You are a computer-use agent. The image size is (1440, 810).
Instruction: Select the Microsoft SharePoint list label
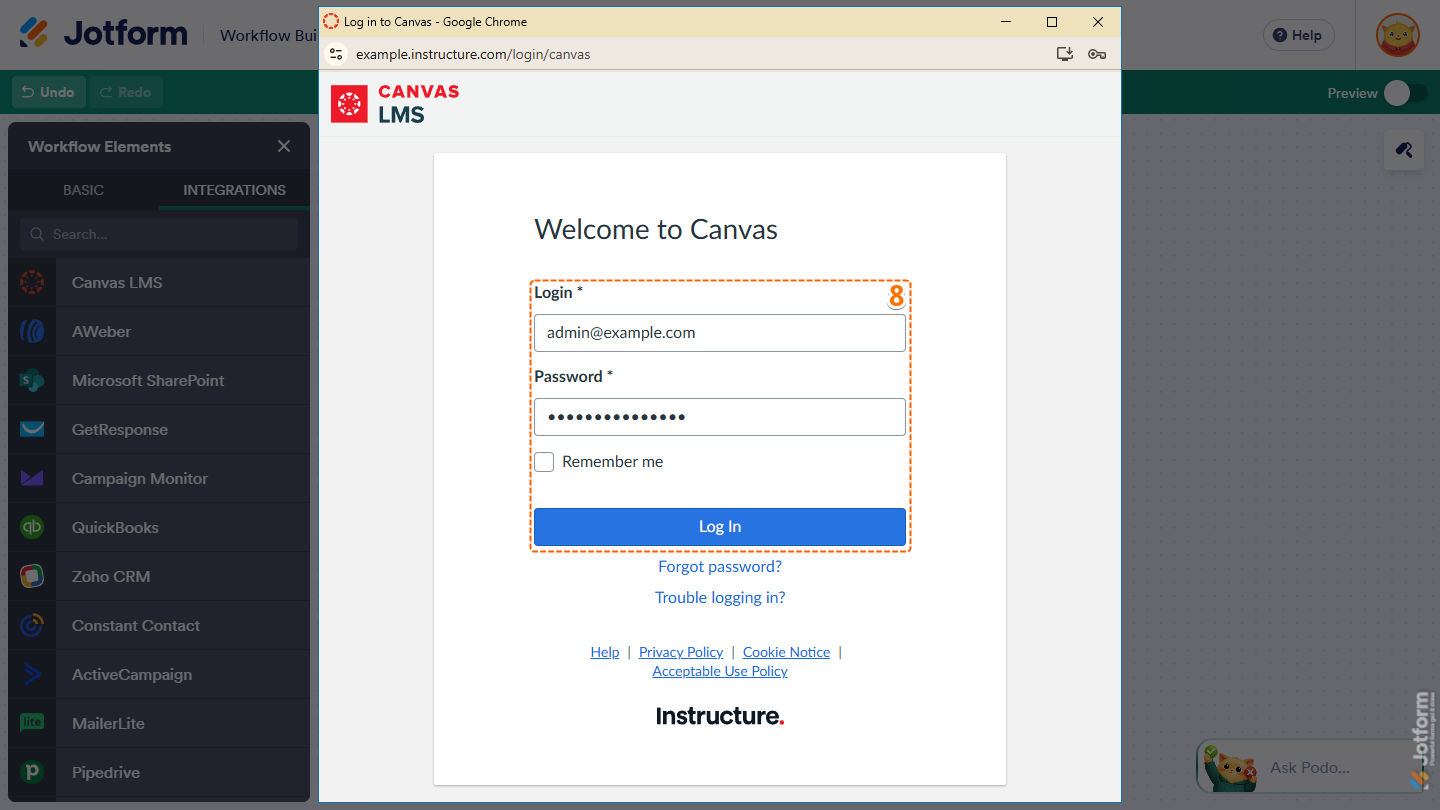click(x=148, y=381)
